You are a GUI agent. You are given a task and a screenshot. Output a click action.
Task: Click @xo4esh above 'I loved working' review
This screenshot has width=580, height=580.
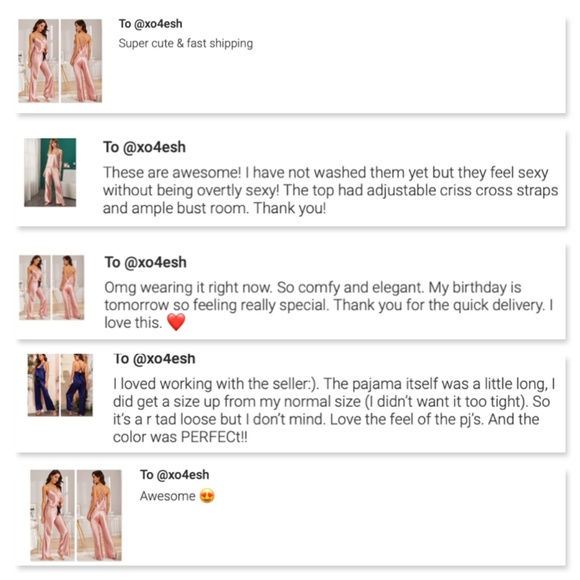[164, 359]
